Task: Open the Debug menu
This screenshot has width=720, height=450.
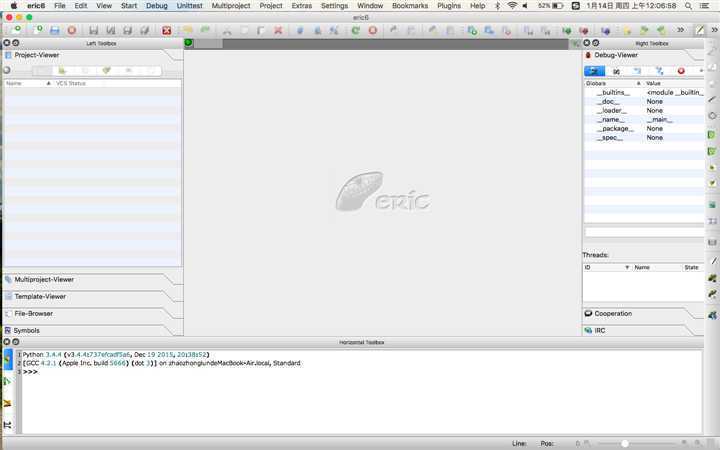Action: coord(157,6)
